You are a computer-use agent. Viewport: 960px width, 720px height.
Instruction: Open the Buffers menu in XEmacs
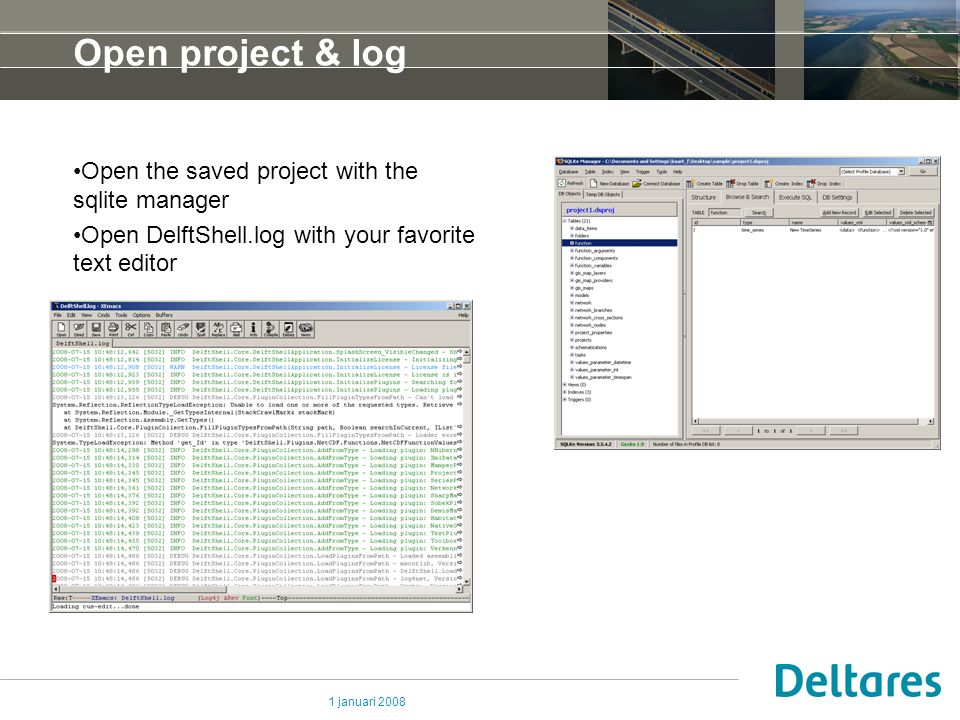tap(164, 315)
